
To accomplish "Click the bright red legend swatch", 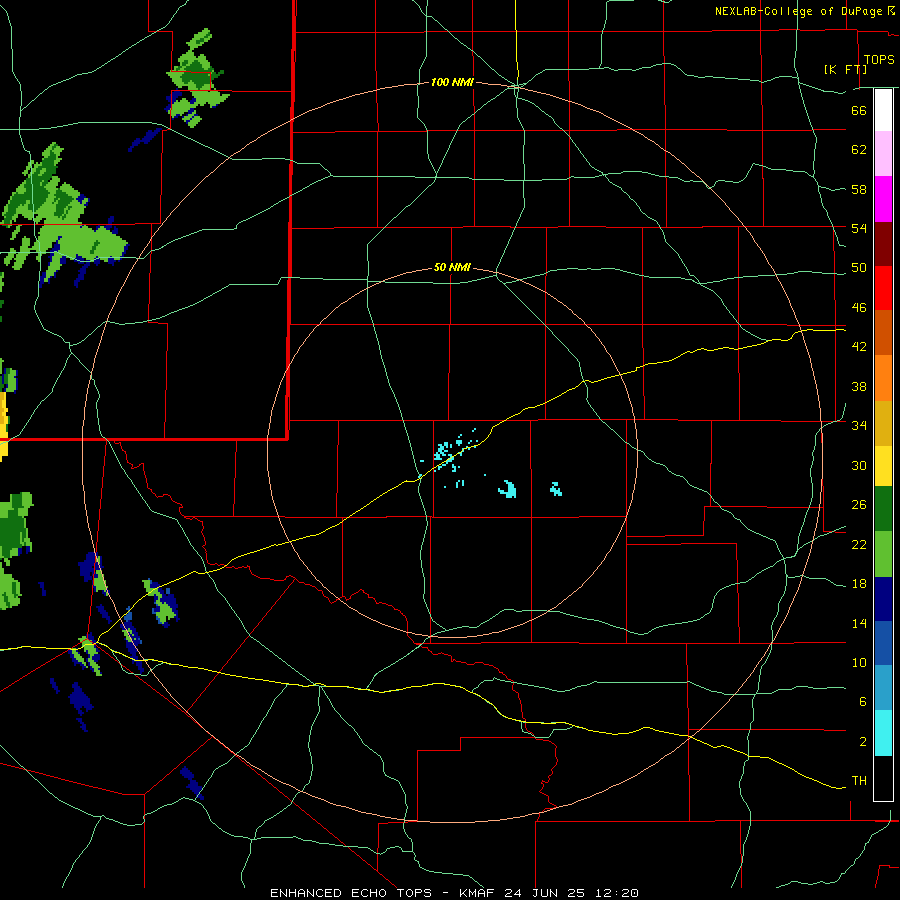I will coord(883,288).
